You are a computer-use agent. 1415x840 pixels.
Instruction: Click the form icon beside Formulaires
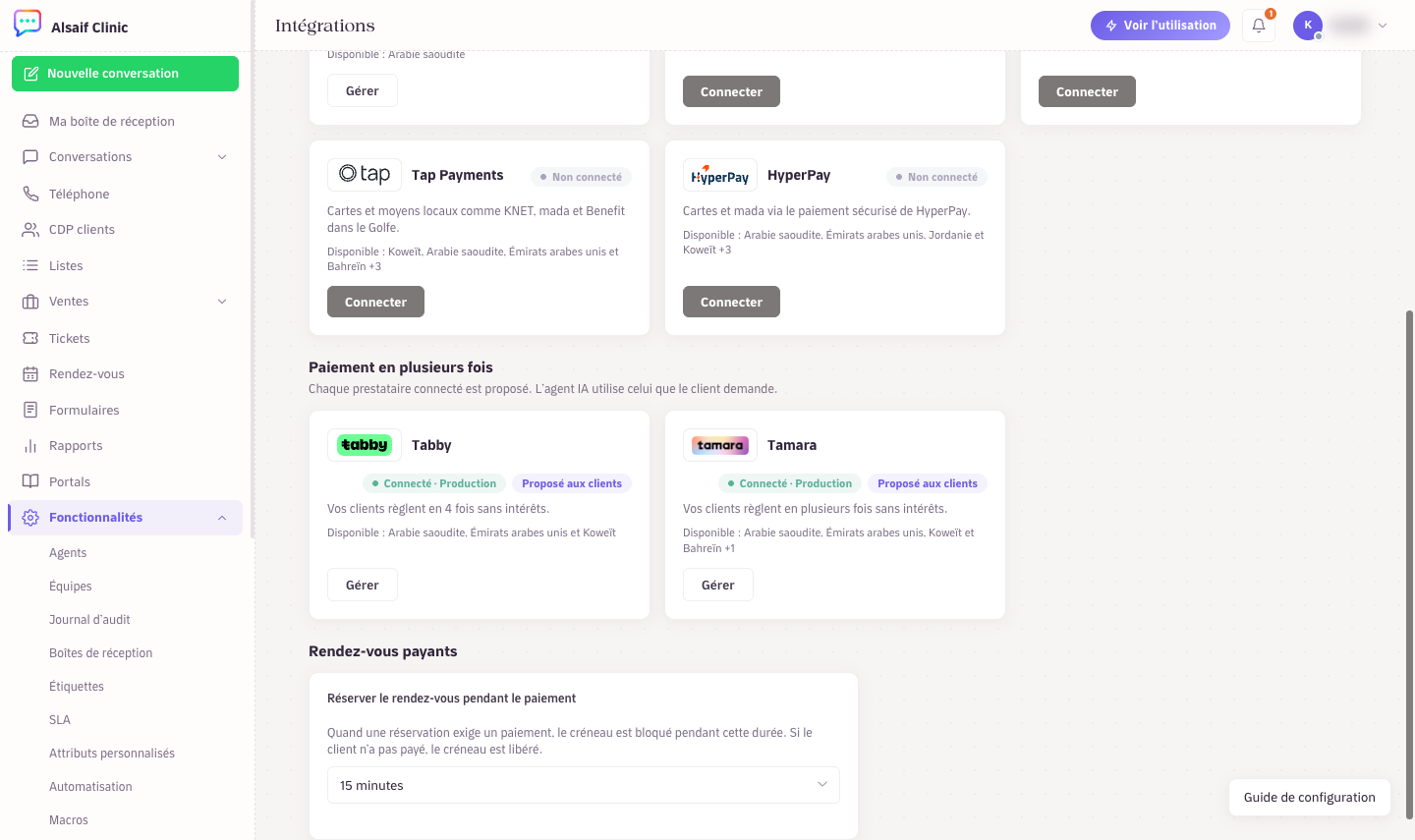[x=30, y=410]
